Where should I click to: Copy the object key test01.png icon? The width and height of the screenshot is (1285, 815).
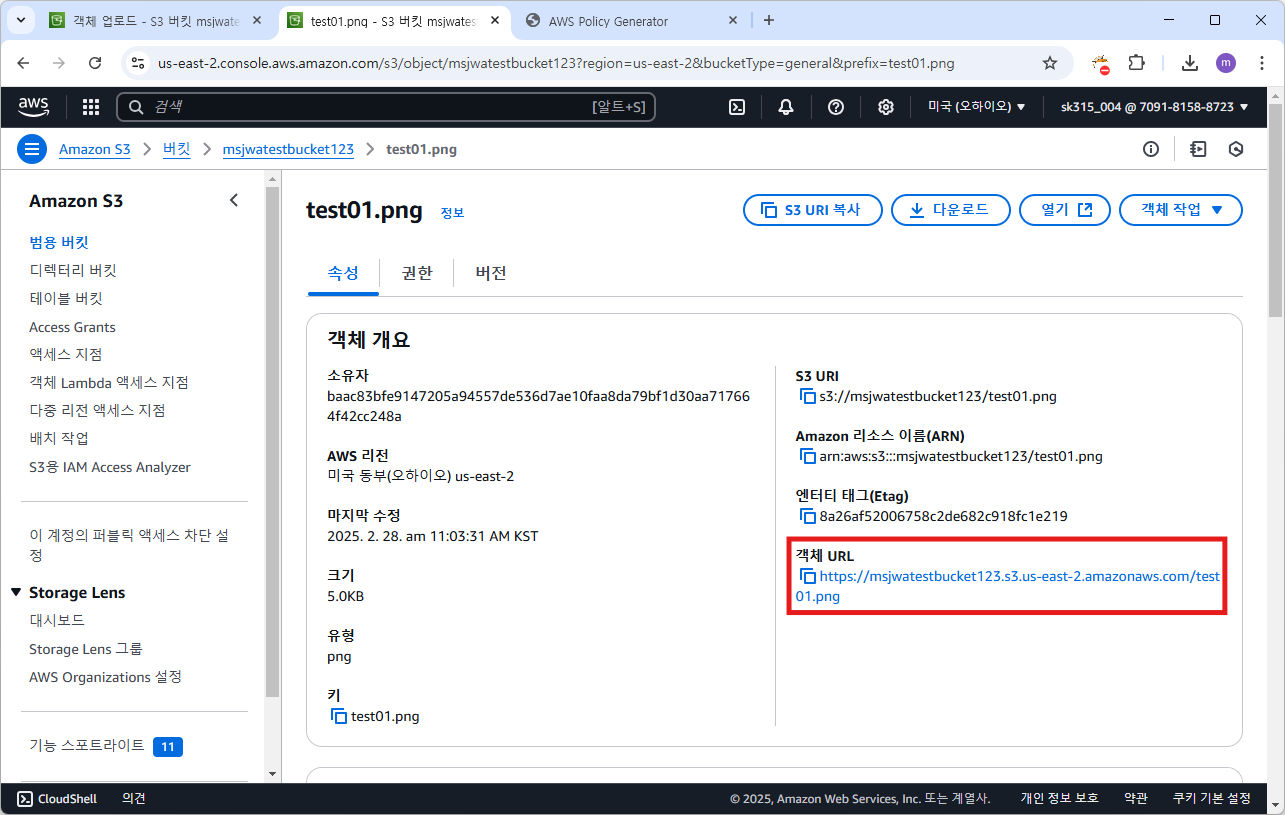pos(340,717)
